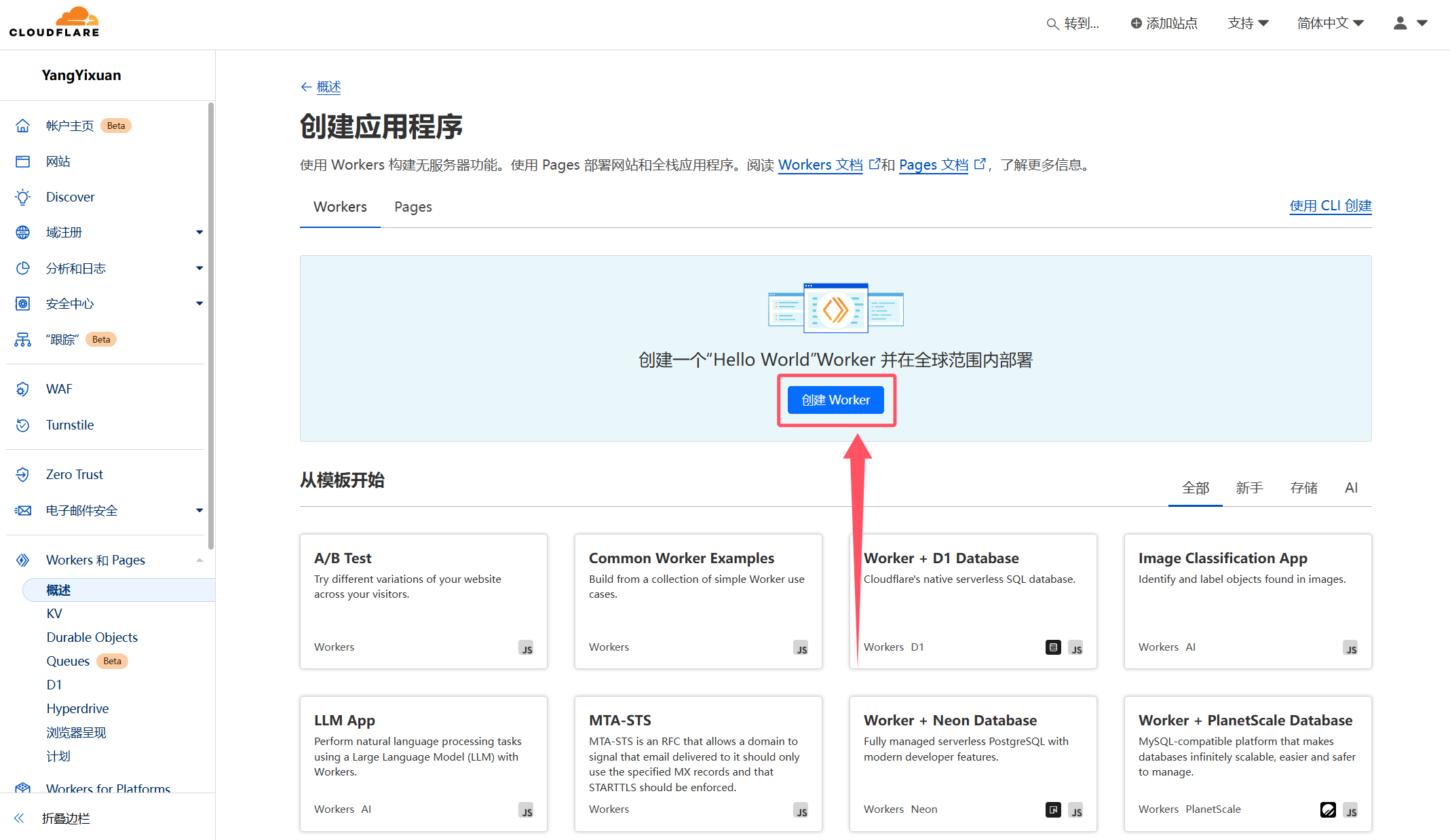Screen dimensions: 1450x840
Task: Click the WAF sidebar icon
Action: [x=22, y=389]
